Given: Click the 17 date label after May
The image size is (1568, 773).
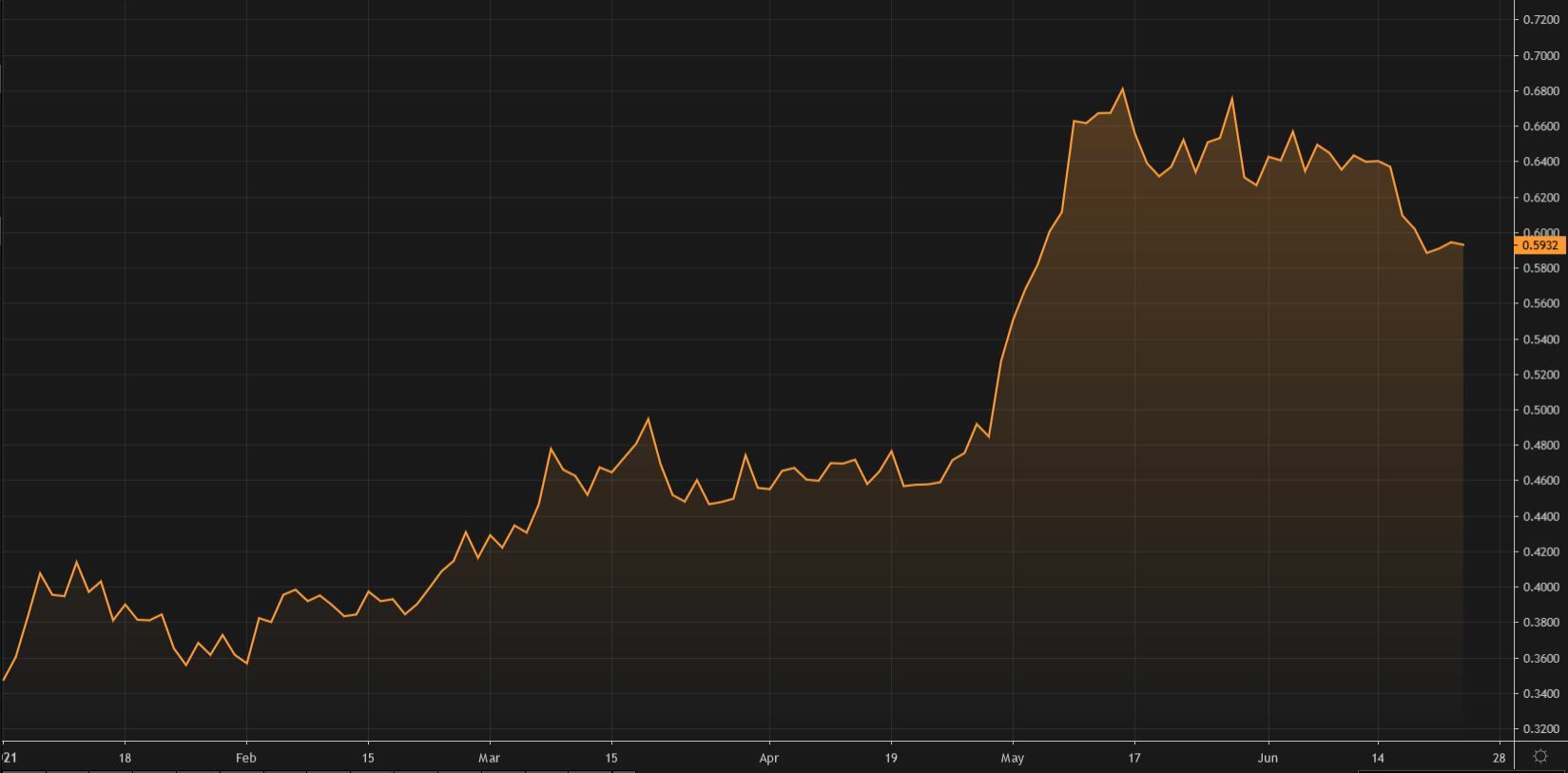Looking at the screenshot, I should (1134, 758).
